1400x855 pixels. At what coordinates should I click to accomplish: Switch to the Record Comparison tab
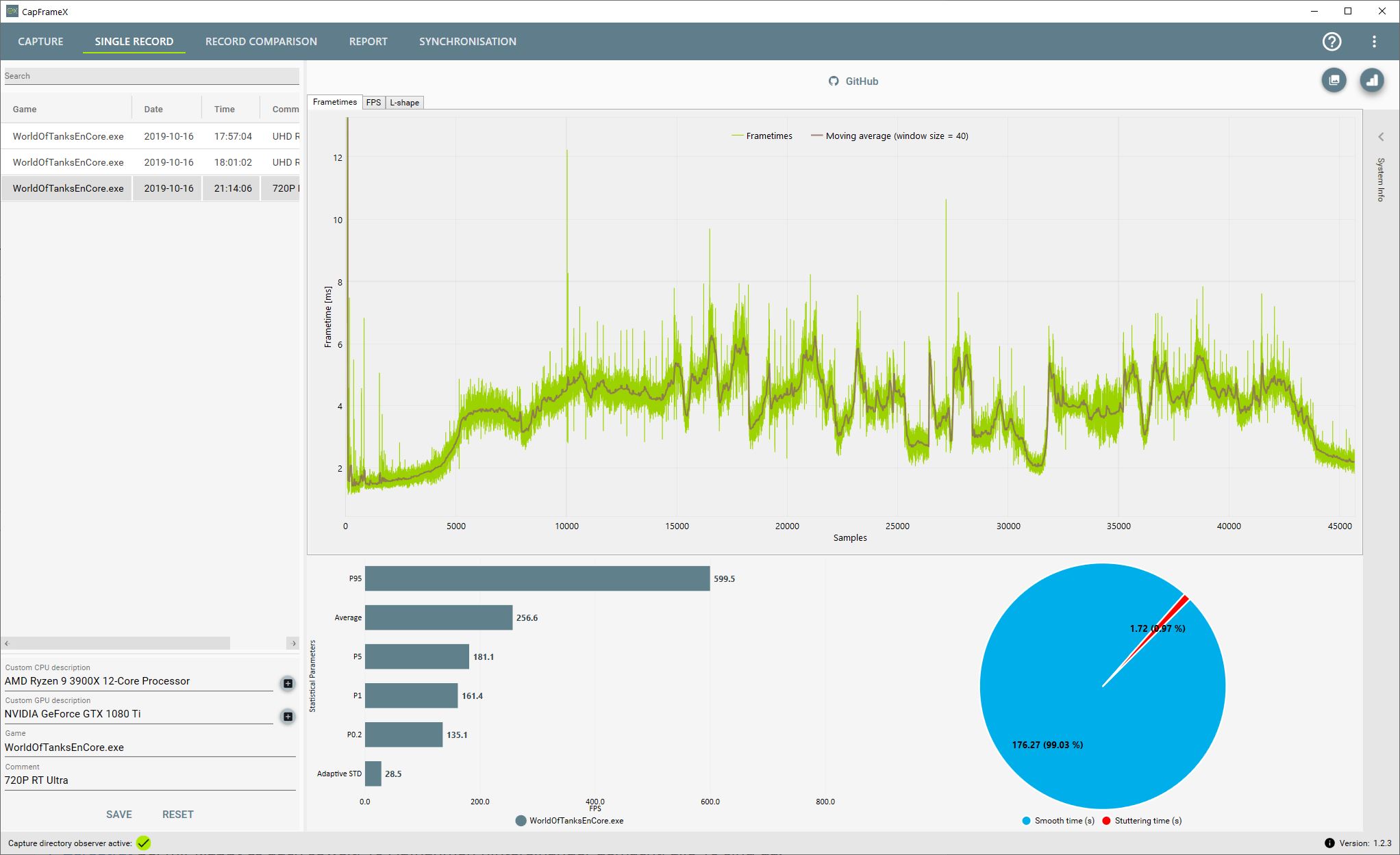[261, 42]
